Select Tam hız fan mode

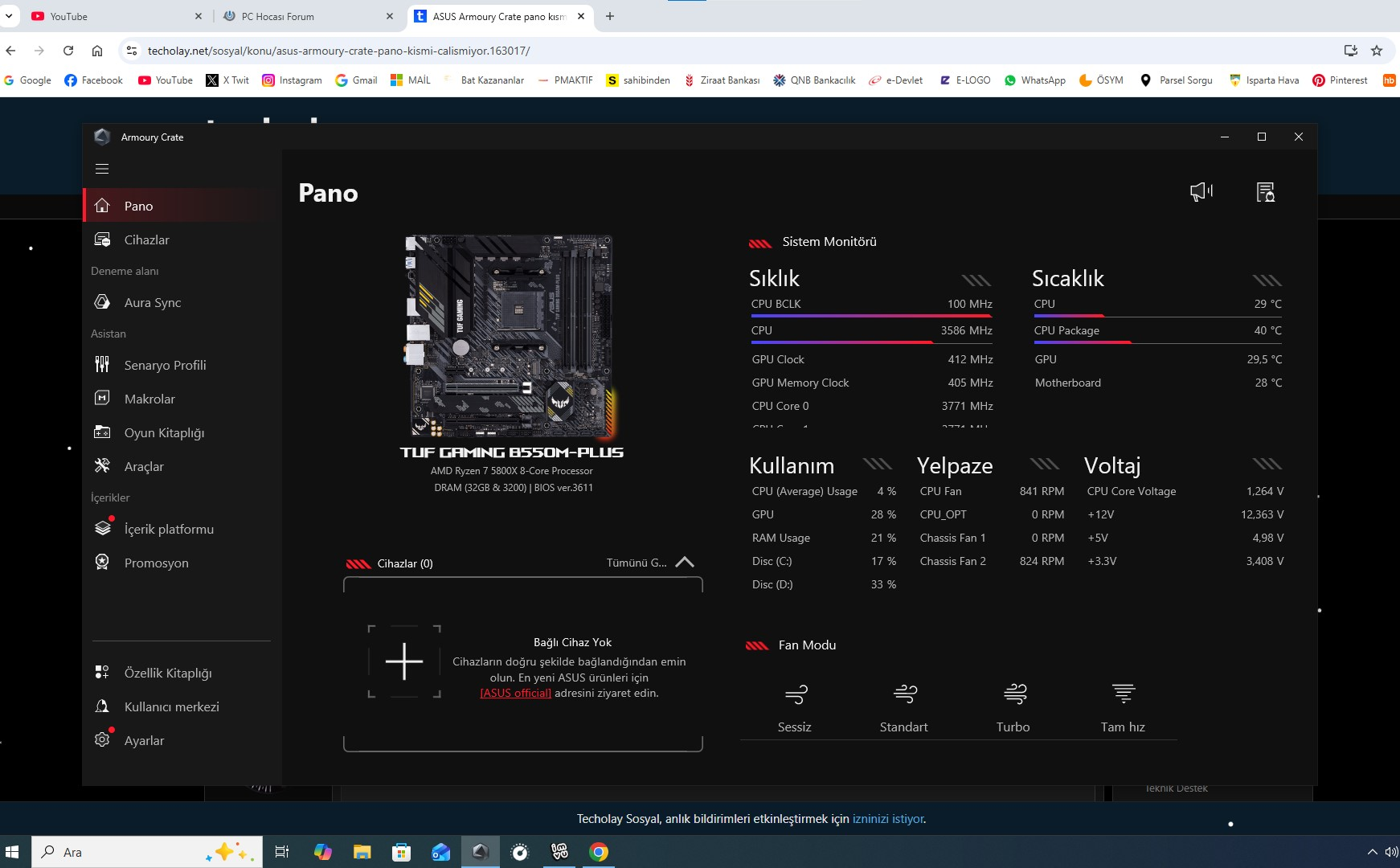1123,708
